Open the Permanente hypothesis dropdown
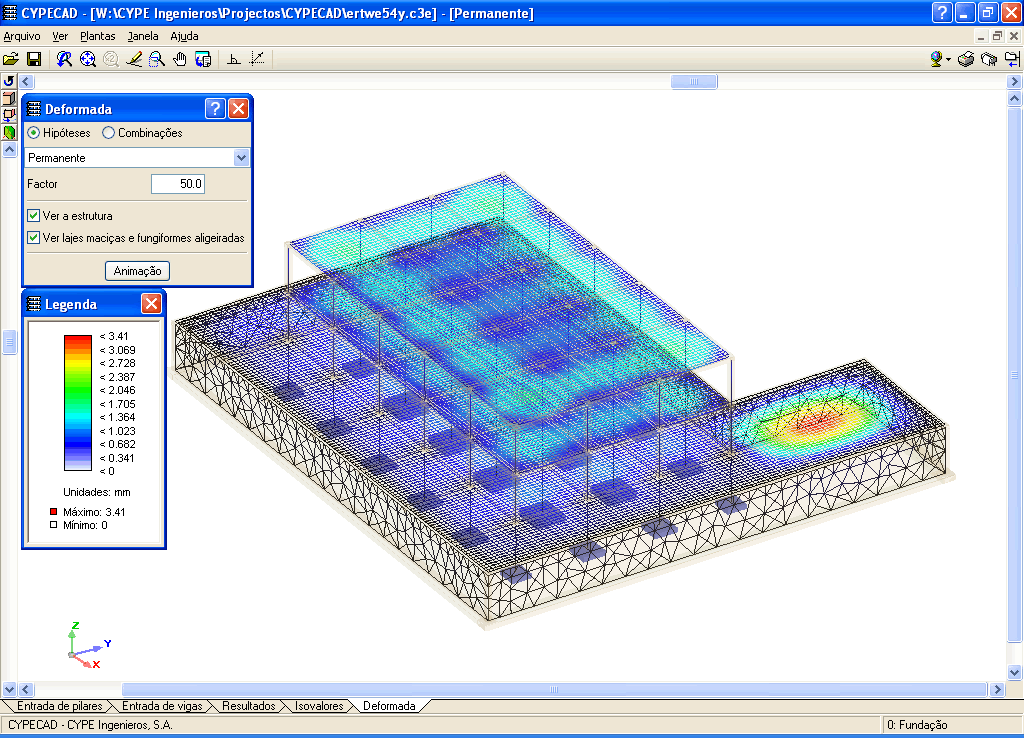 click(x=240, y=158)
